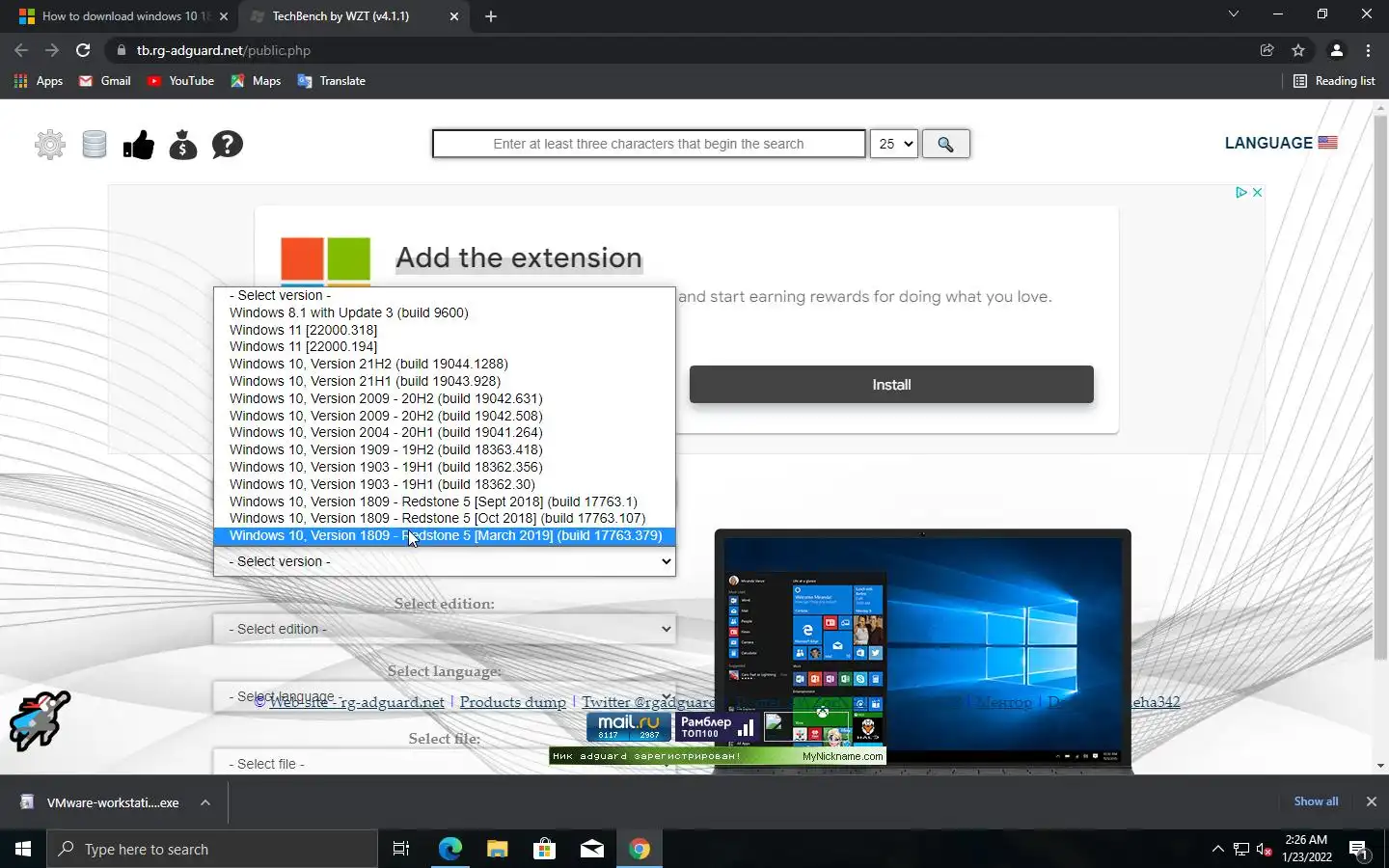Choose Windows 10 Version 21H1 build 19043.928
1389x868 pixels.
click(x=445, y=381)
